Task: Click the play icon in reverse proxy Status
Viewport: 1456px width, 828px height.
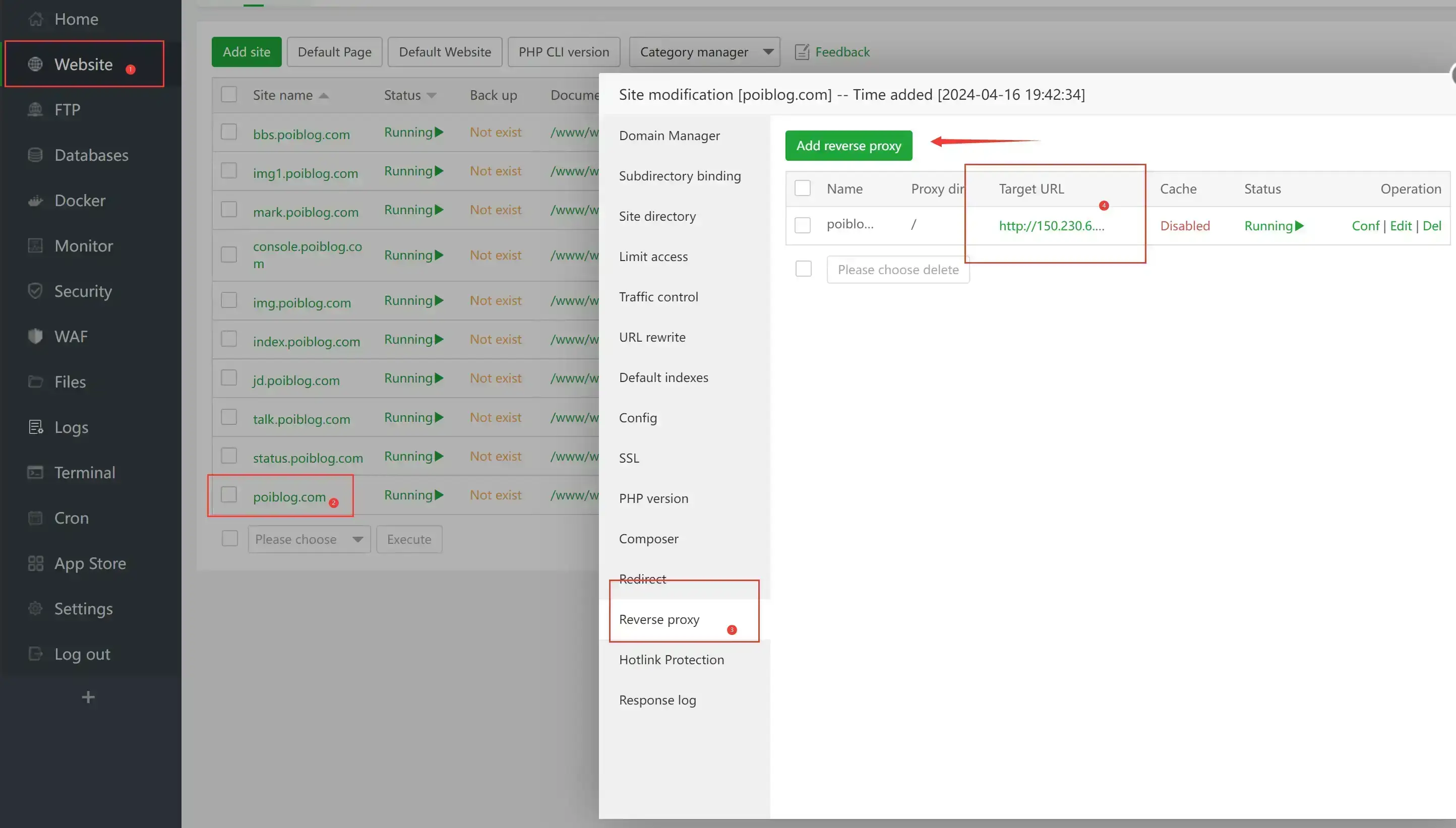Action: 1300,226
